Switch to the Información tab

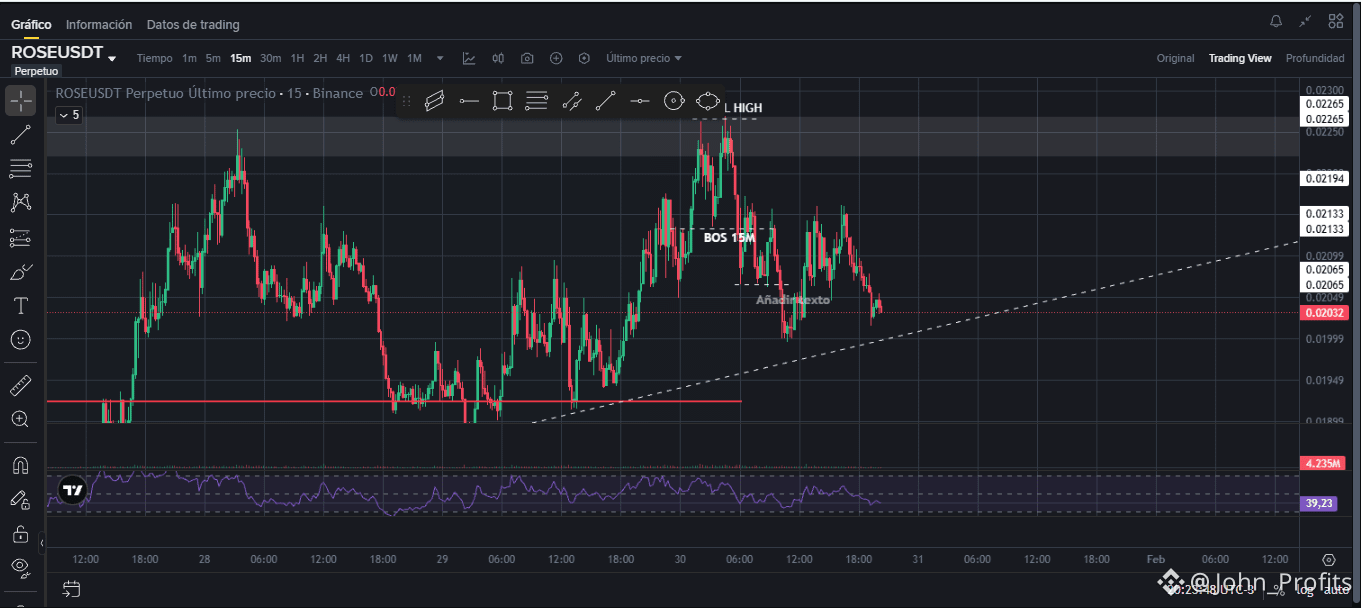click(x=99, y=24)
